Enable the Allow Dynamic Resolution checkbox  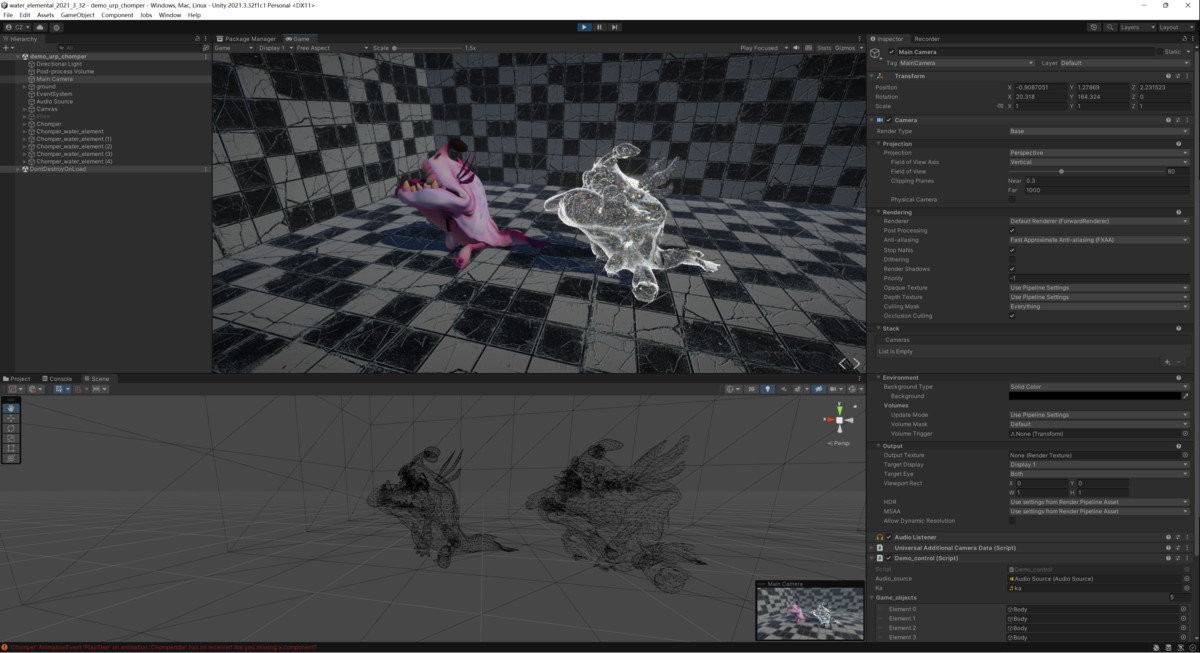click(x=1012, y=521)
